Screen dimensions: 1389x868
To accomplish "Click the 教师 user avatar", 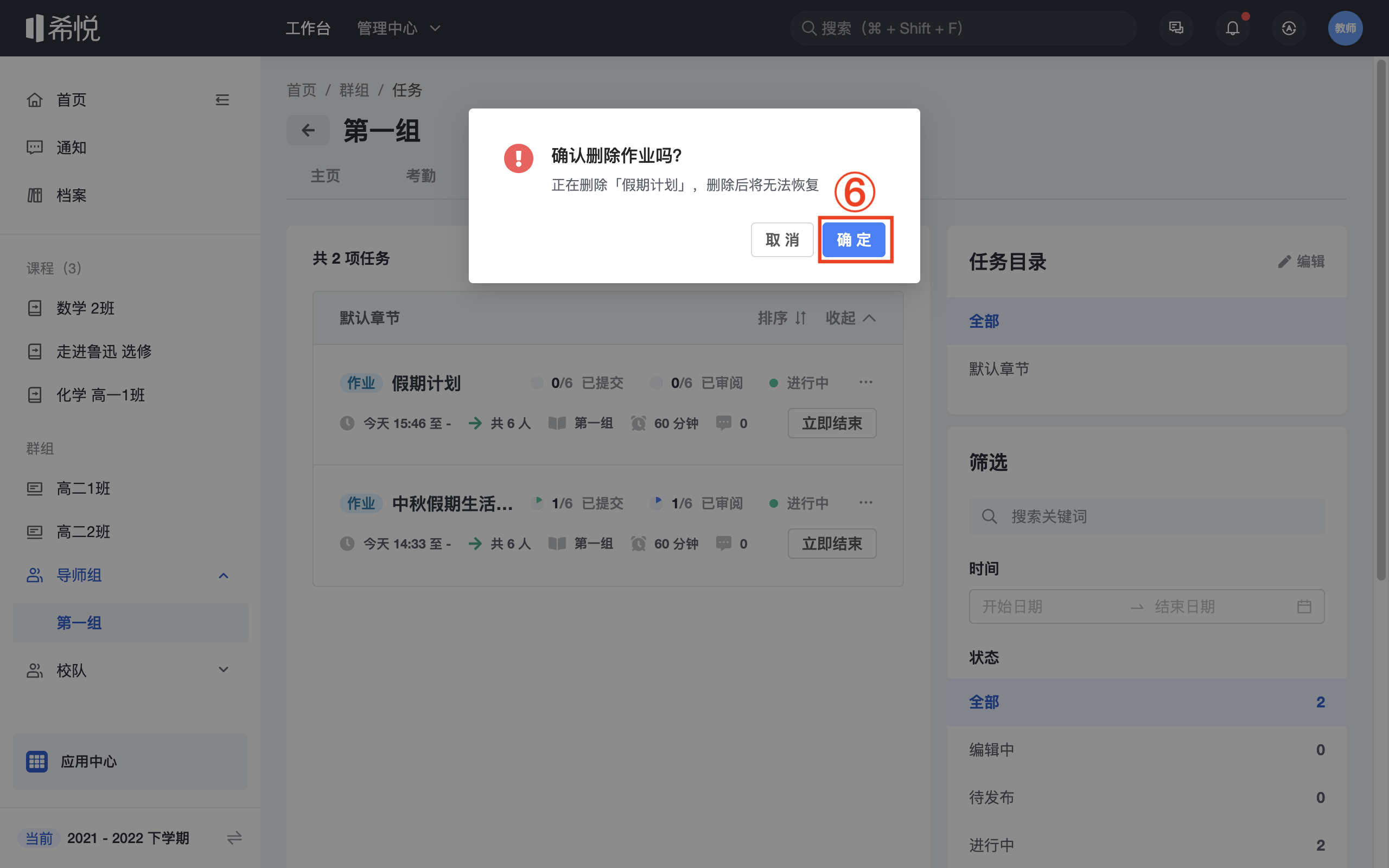I will (x=1345, y=28).
